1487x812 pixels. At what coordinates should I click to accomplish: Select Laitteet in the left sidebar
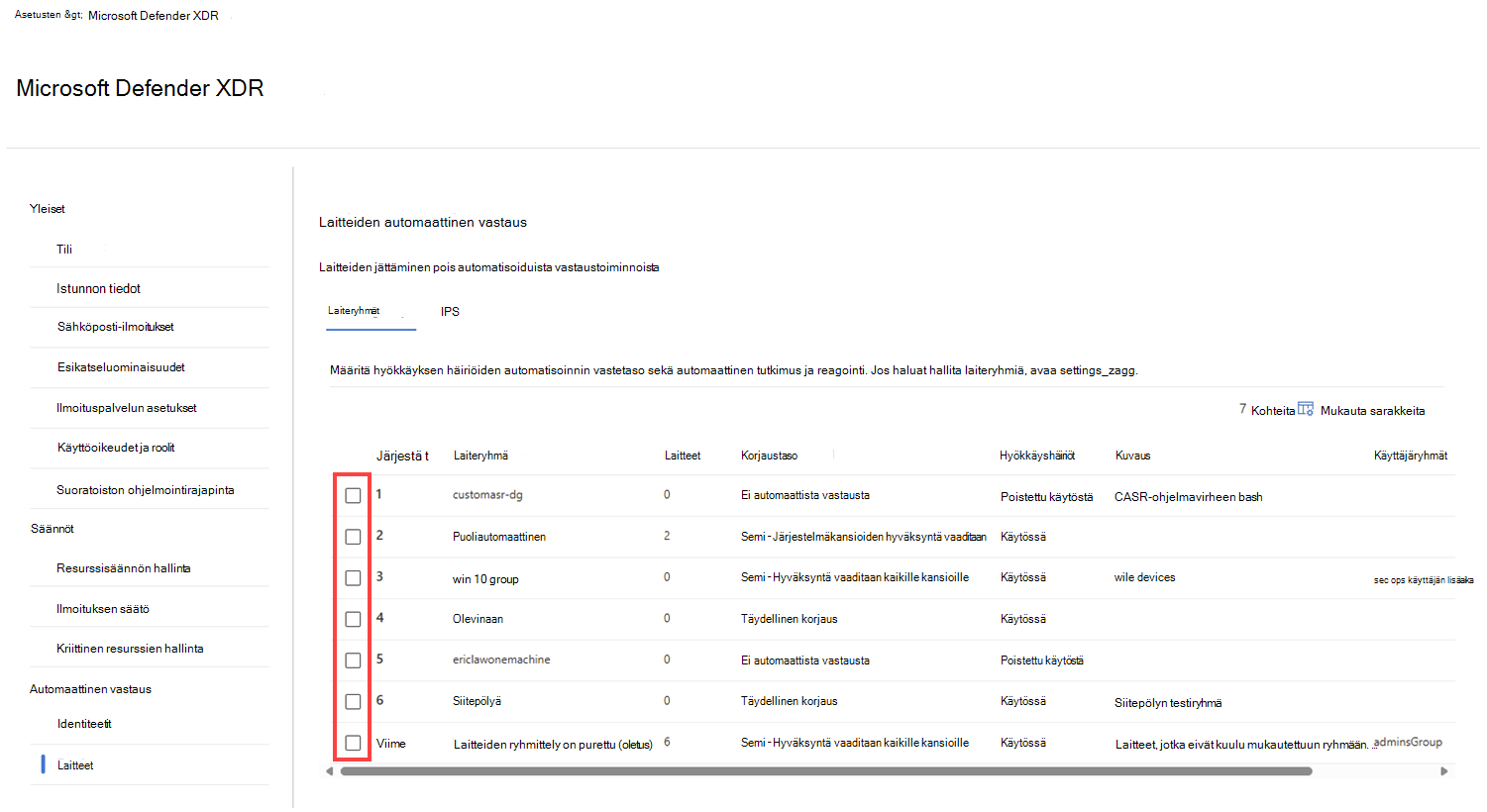tap(75, 765)
